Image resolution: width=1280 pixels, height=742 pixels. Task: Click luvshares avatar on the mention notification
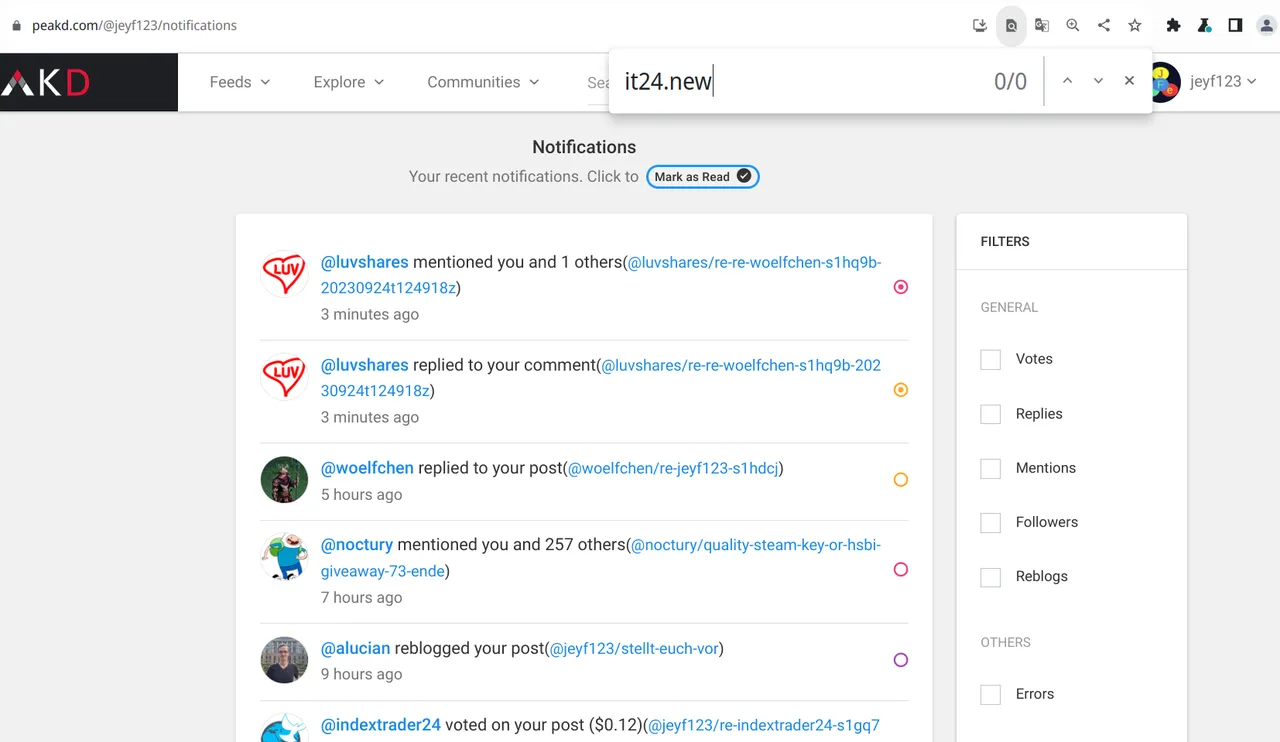pos(284,274)
